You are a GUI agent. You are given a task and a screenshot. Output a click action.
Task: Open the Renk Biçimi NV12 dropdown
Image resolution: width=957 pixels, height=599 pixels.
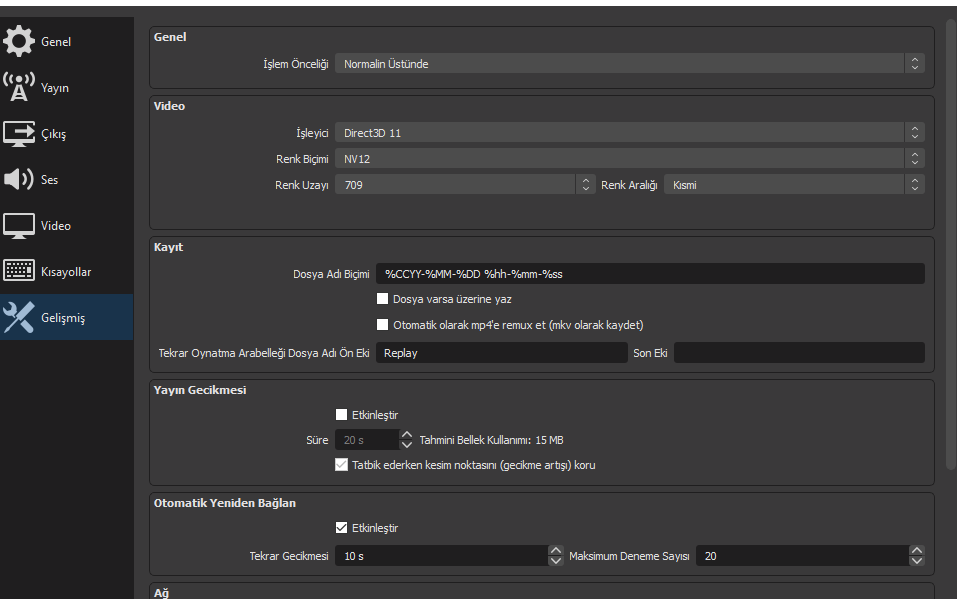(x=629, y=159)
